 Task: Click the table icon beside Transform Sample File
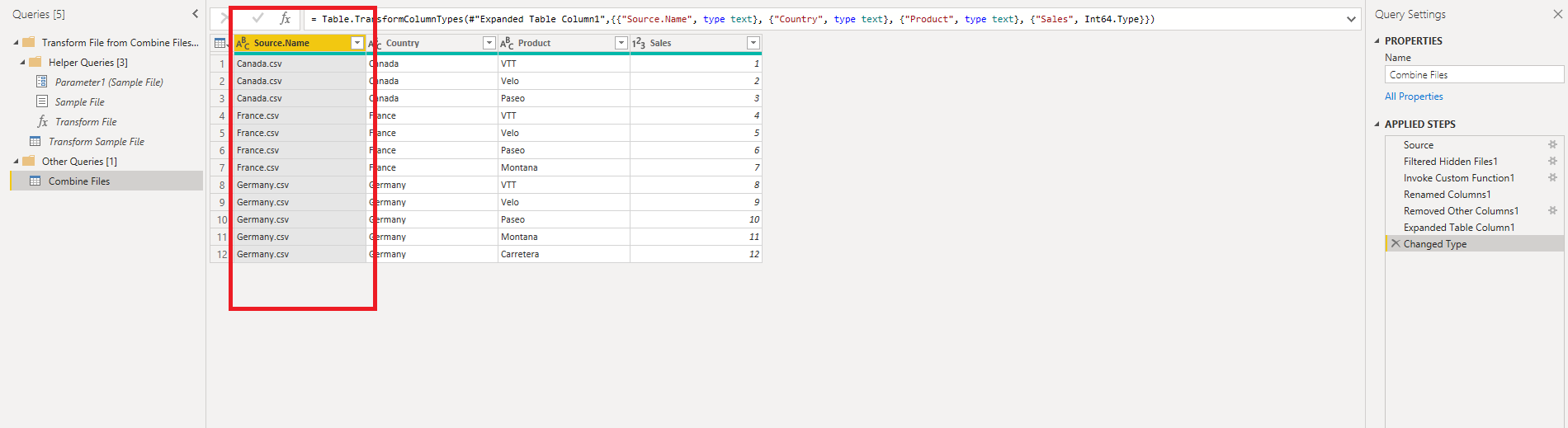pyautogui.click(x=35, y=141)
